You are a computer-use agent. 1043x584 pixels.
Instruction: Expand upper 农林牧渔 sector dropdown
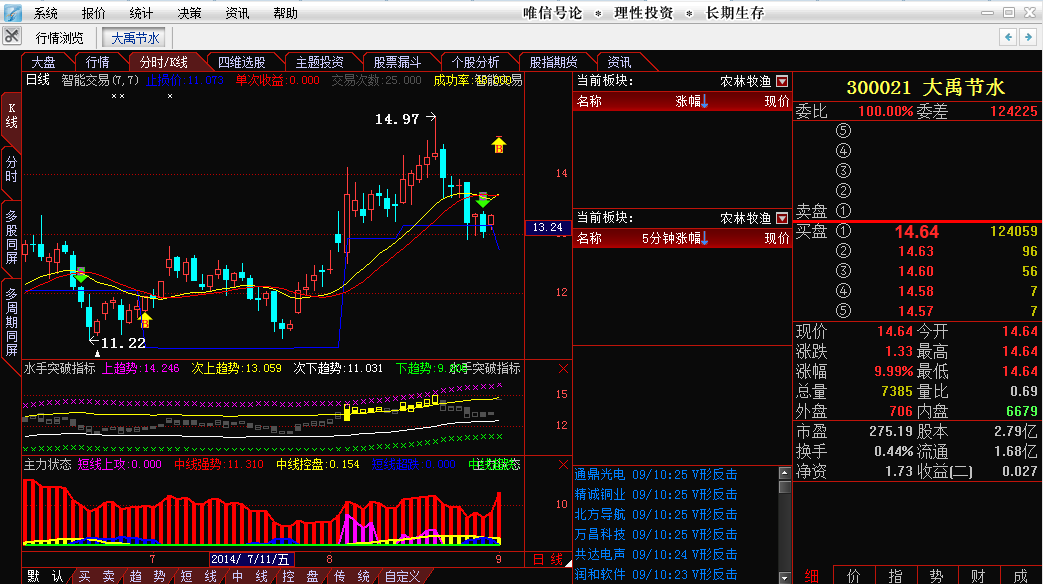pyautogui.click(x=782, y=81)
